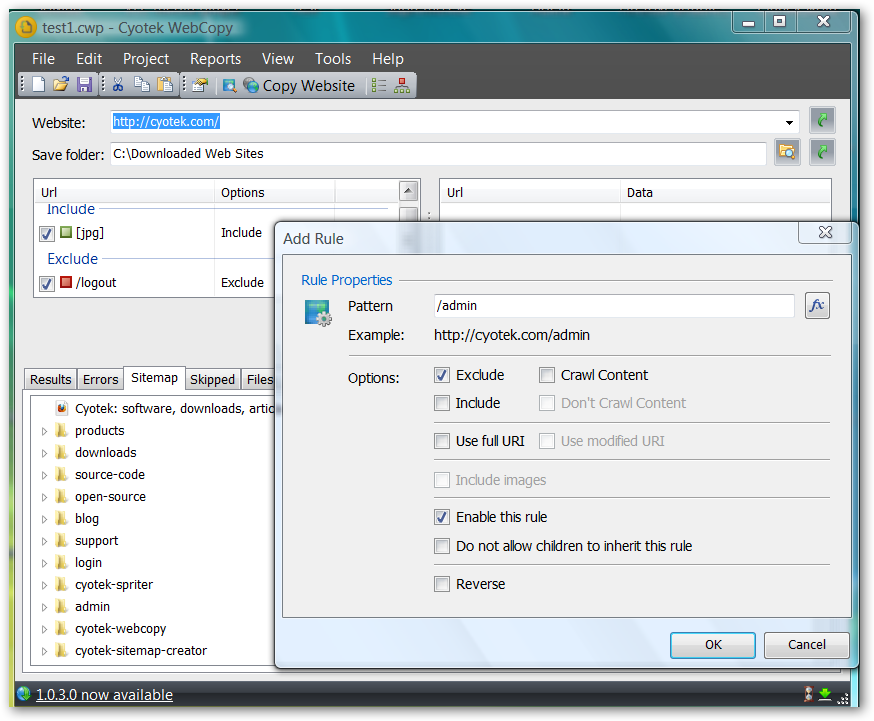The image size is (874, 721).
Task: Enable the Reverse checkbox
Action: (442, 584)
